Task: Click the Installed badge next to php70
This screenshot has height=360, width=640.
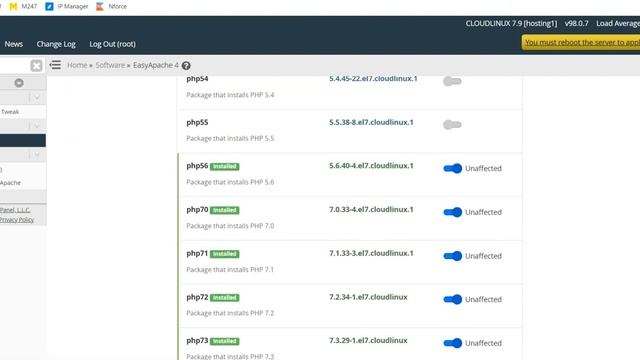Action: point(224,210)
